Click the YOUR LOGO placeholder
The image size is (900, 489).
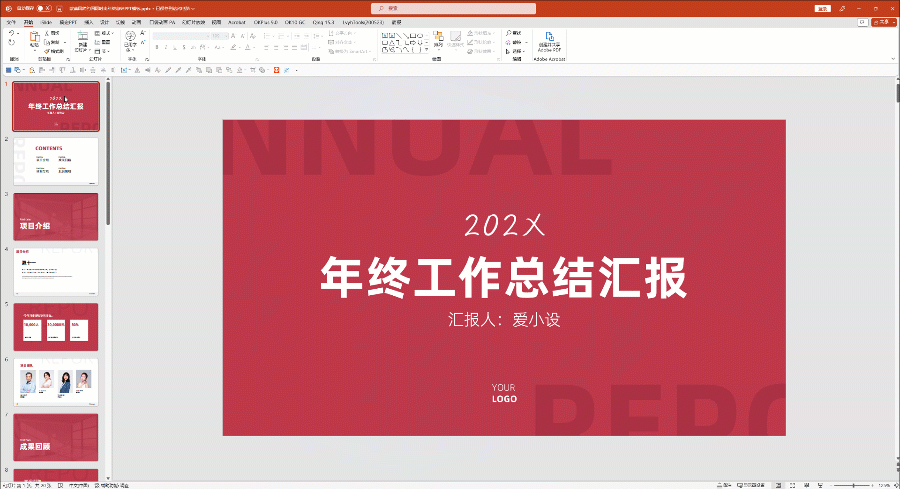504,393
